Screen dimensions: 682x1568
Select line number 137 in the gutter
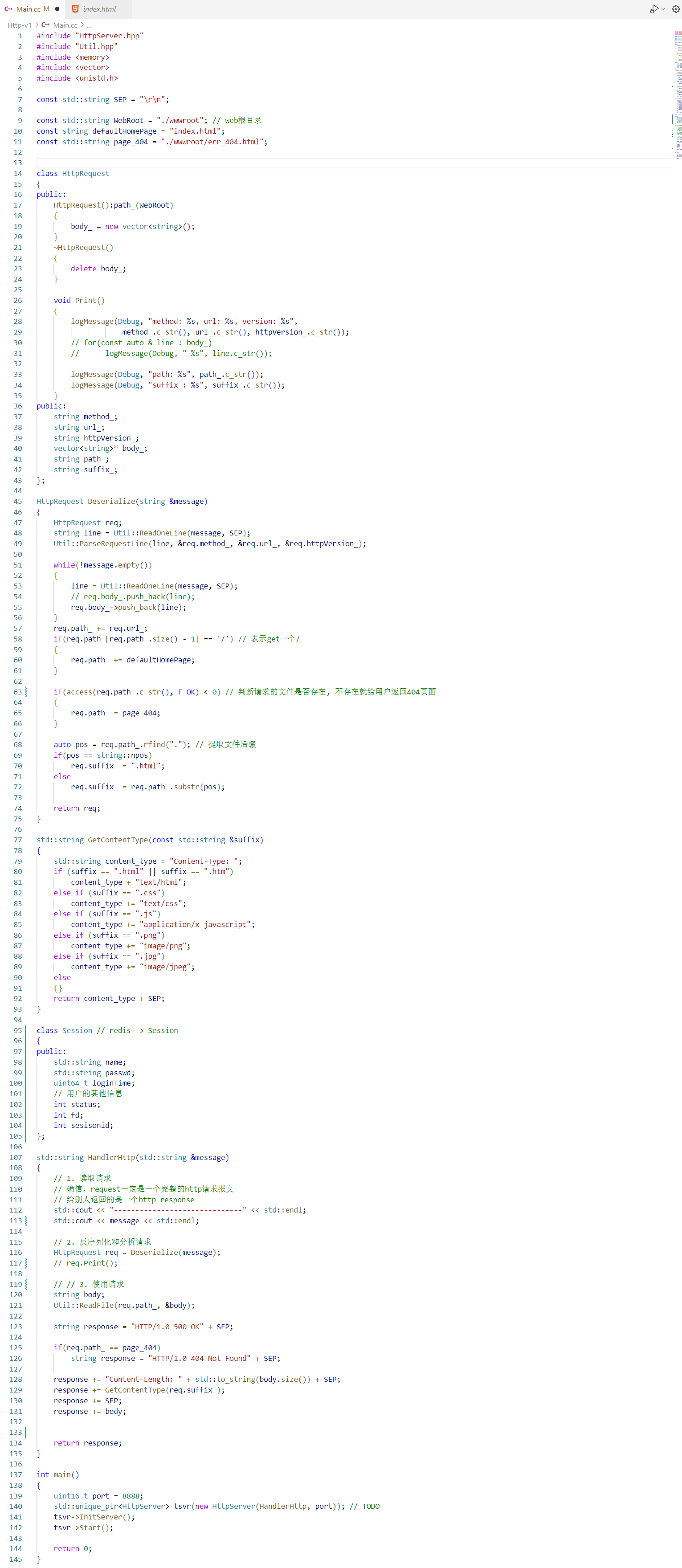16,1474
